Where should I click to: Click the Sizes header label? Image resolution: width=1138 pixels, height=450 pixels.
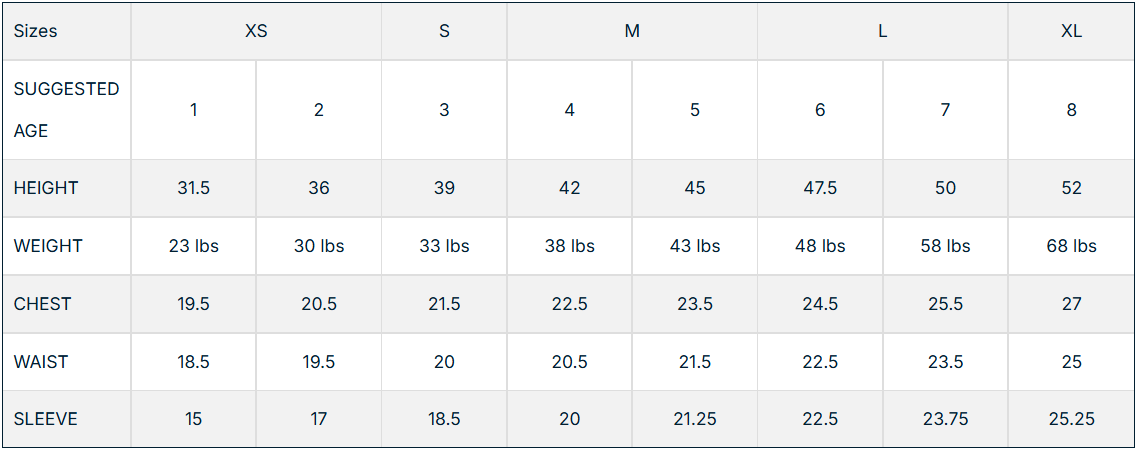coord(36,31)
